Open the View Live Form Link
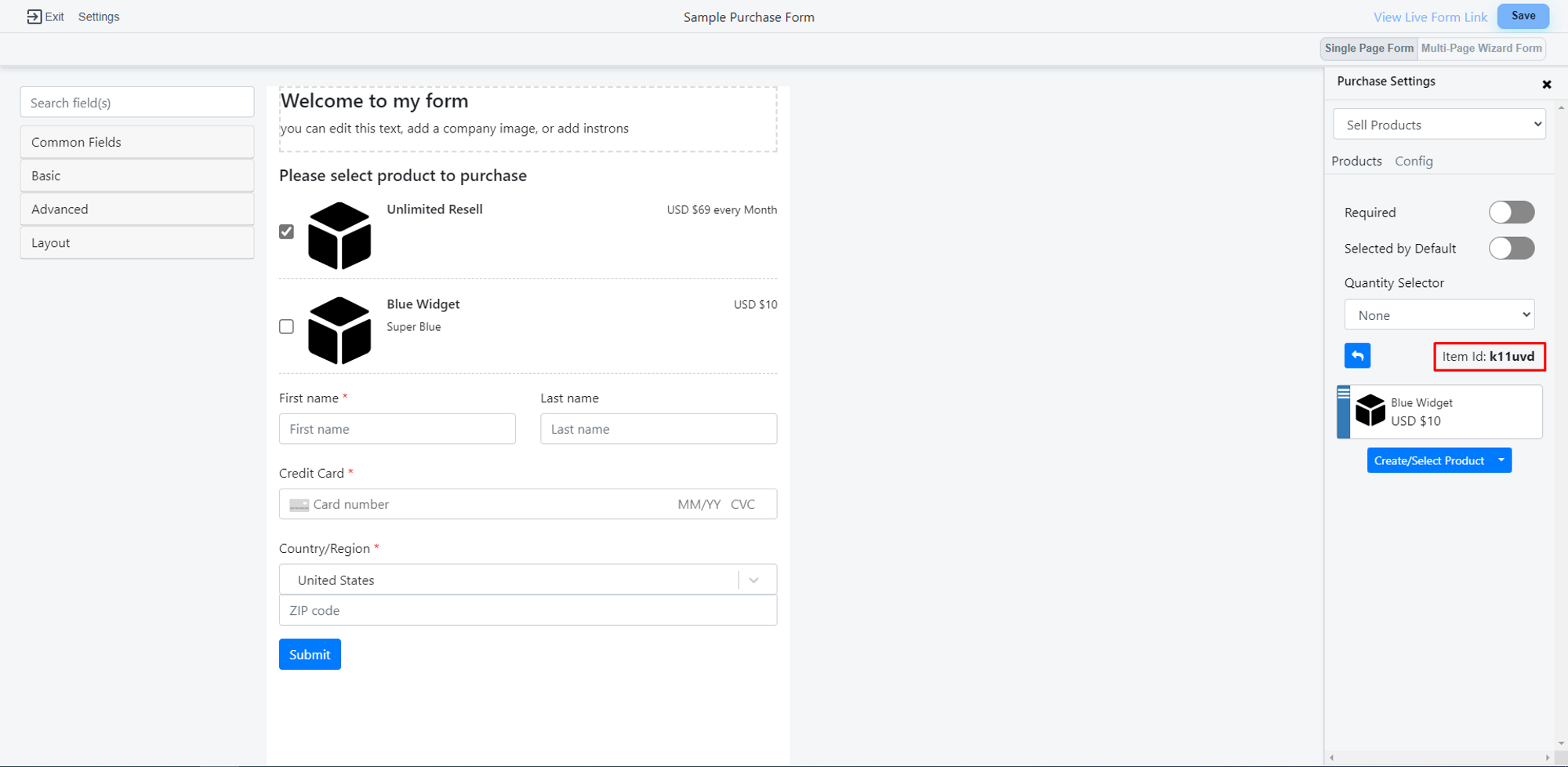The width and height of the screenshot is (1568, 767). click(1430, 17)
